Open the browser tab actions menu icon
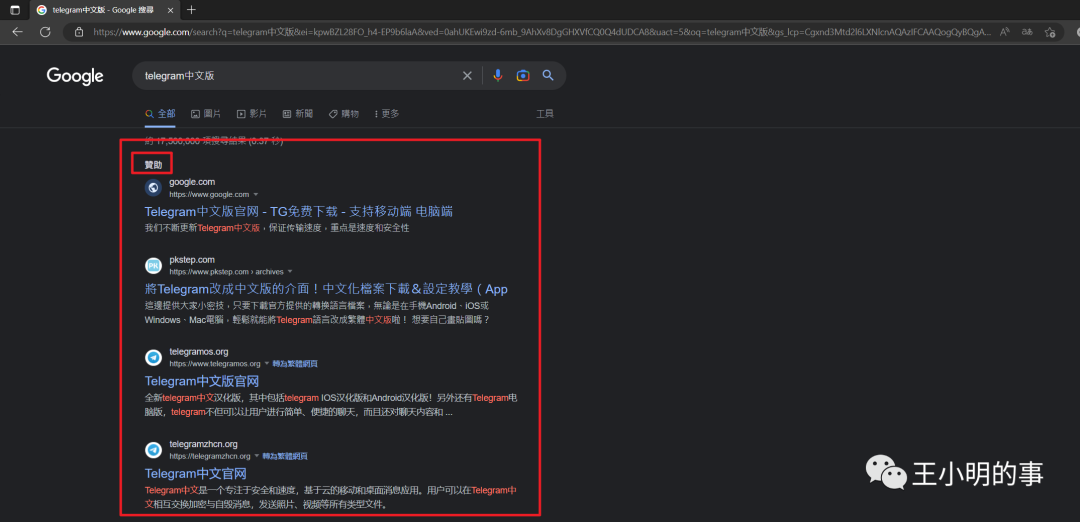Screen dimensions: 1080x522 point(14,10)
